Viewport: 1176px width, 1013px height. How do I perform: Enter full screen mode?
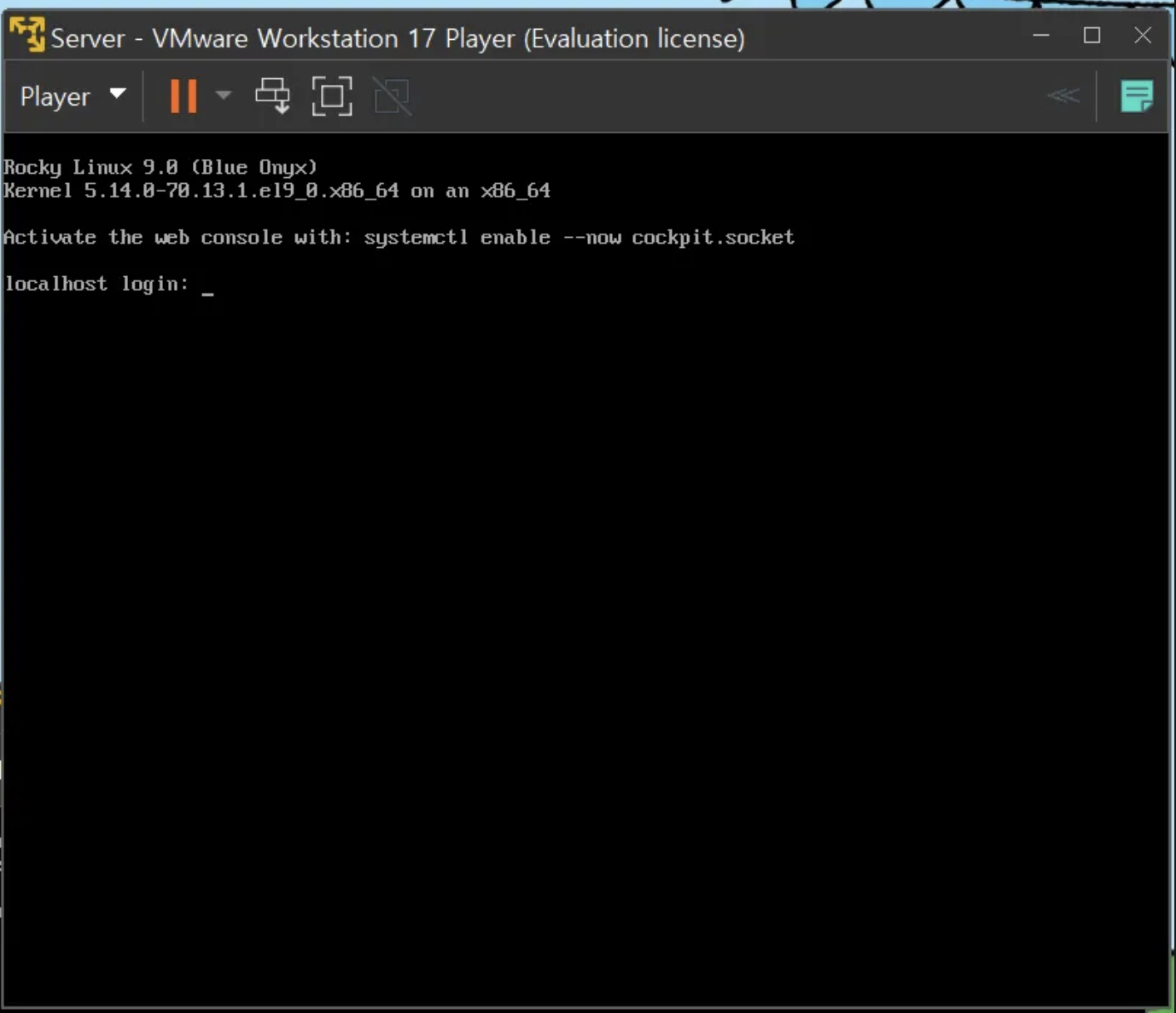point(332,96)
